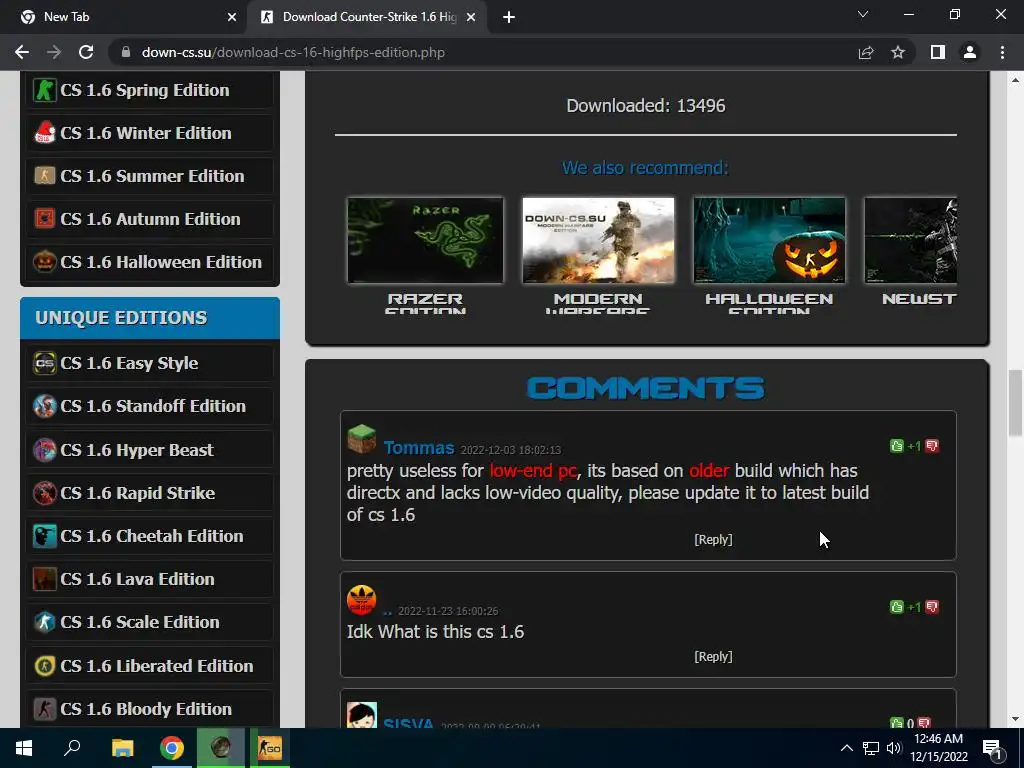Click the COMMENTS section heading

point(645,388)
